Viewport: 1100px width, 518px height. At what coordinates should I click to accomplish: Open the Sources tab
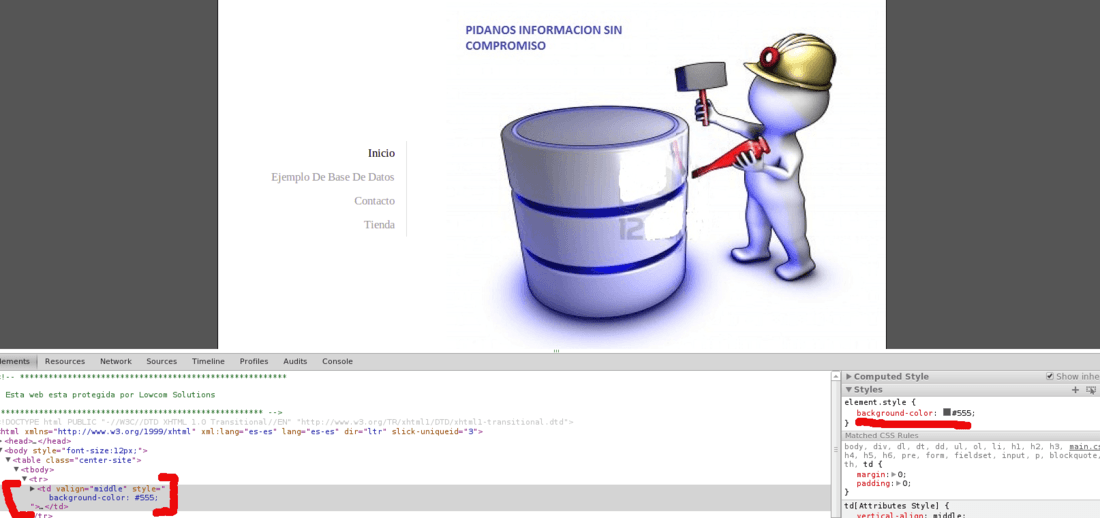tap(161, 361)
